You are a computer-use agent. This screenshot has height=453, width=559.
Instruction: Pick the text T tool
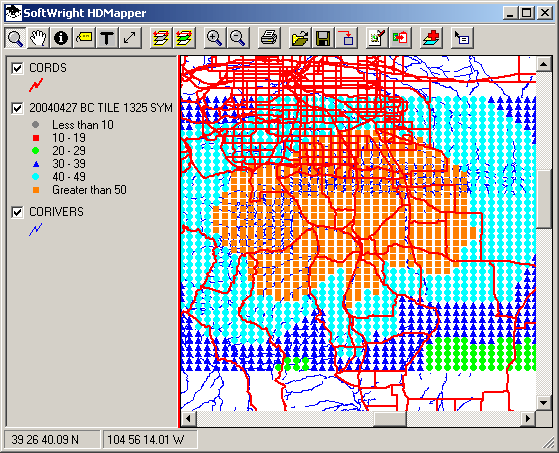coord(107,38)
